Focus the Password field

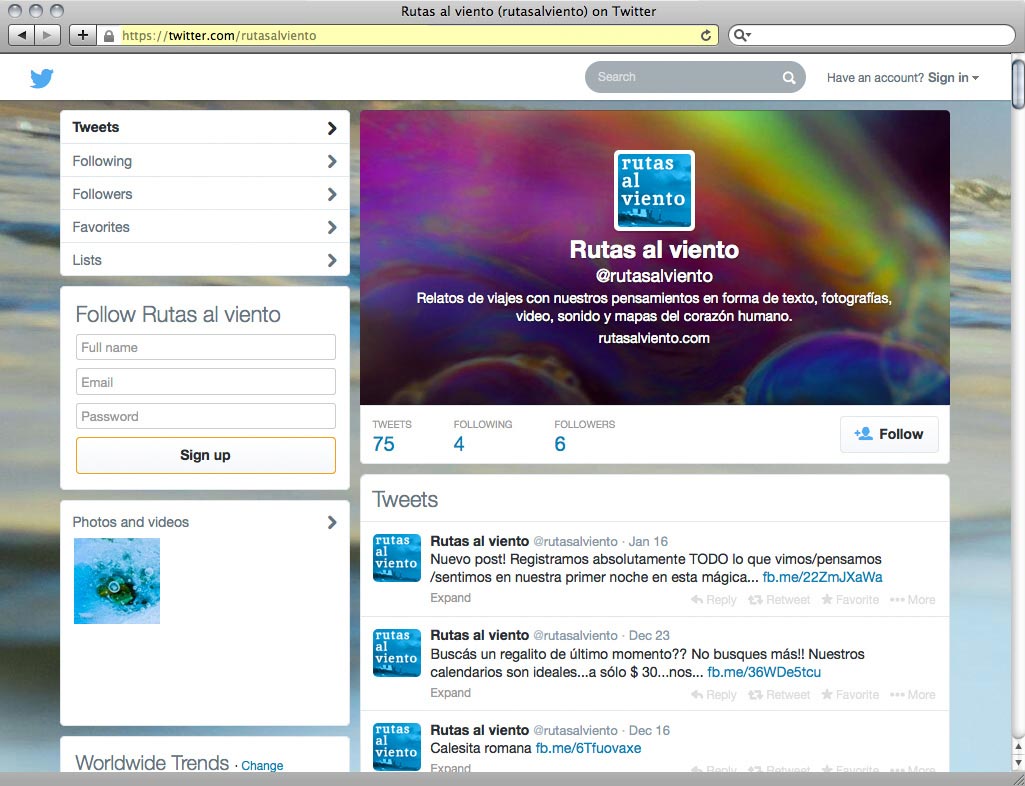click(206, 417)
